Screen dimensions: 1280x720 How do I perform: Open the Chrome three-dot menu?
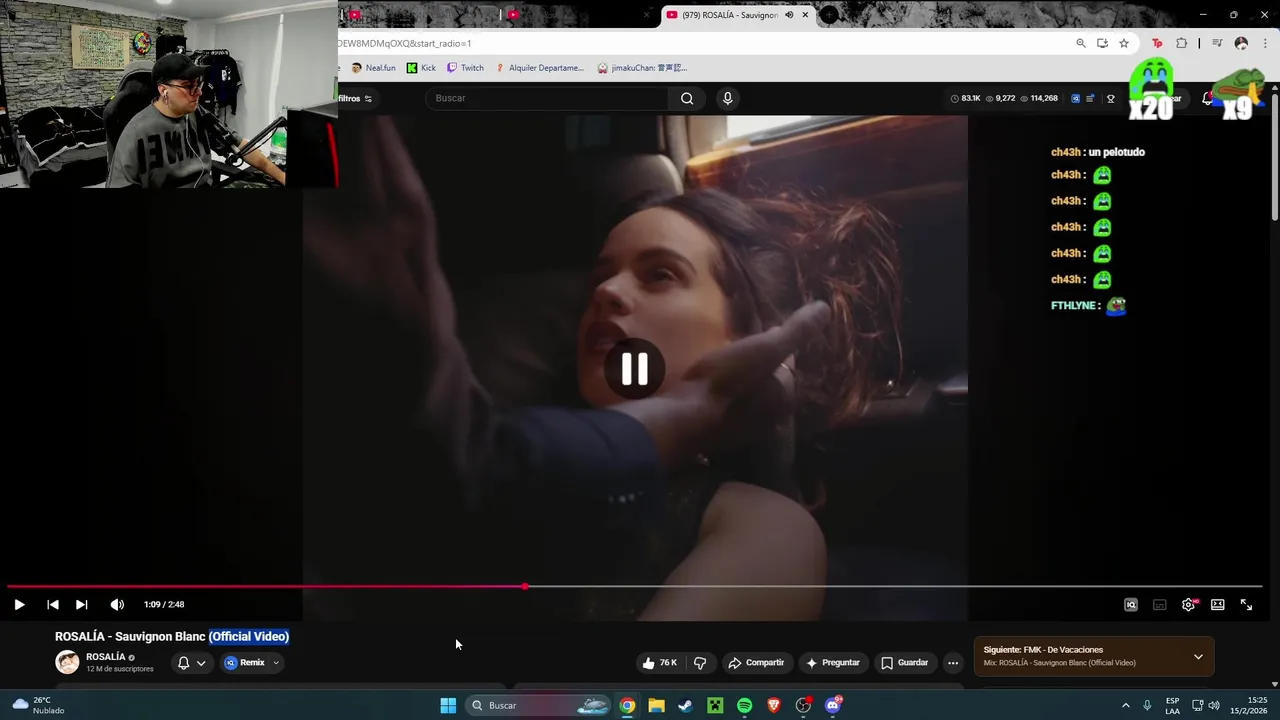1265,43
